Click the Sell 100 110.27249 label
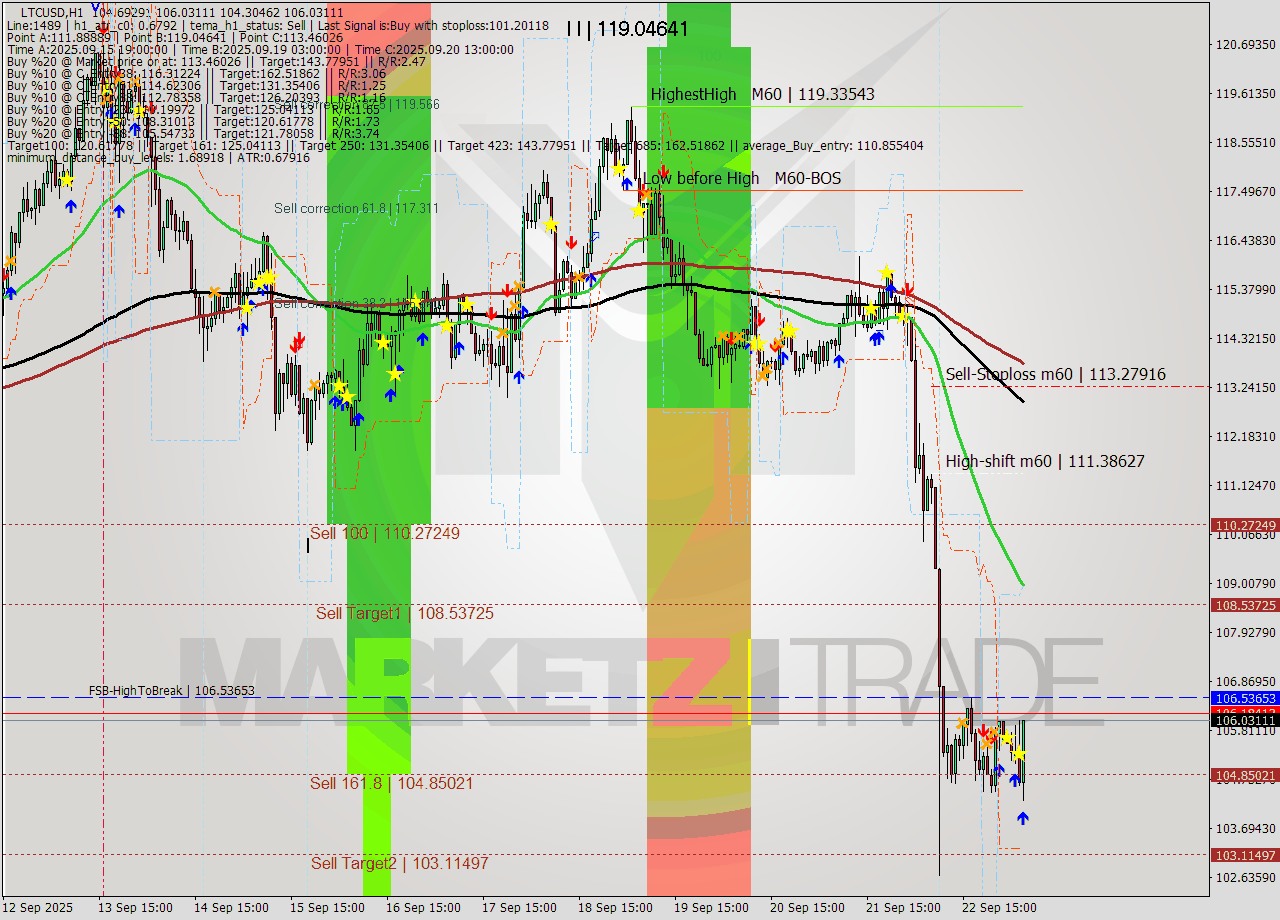 385,534
